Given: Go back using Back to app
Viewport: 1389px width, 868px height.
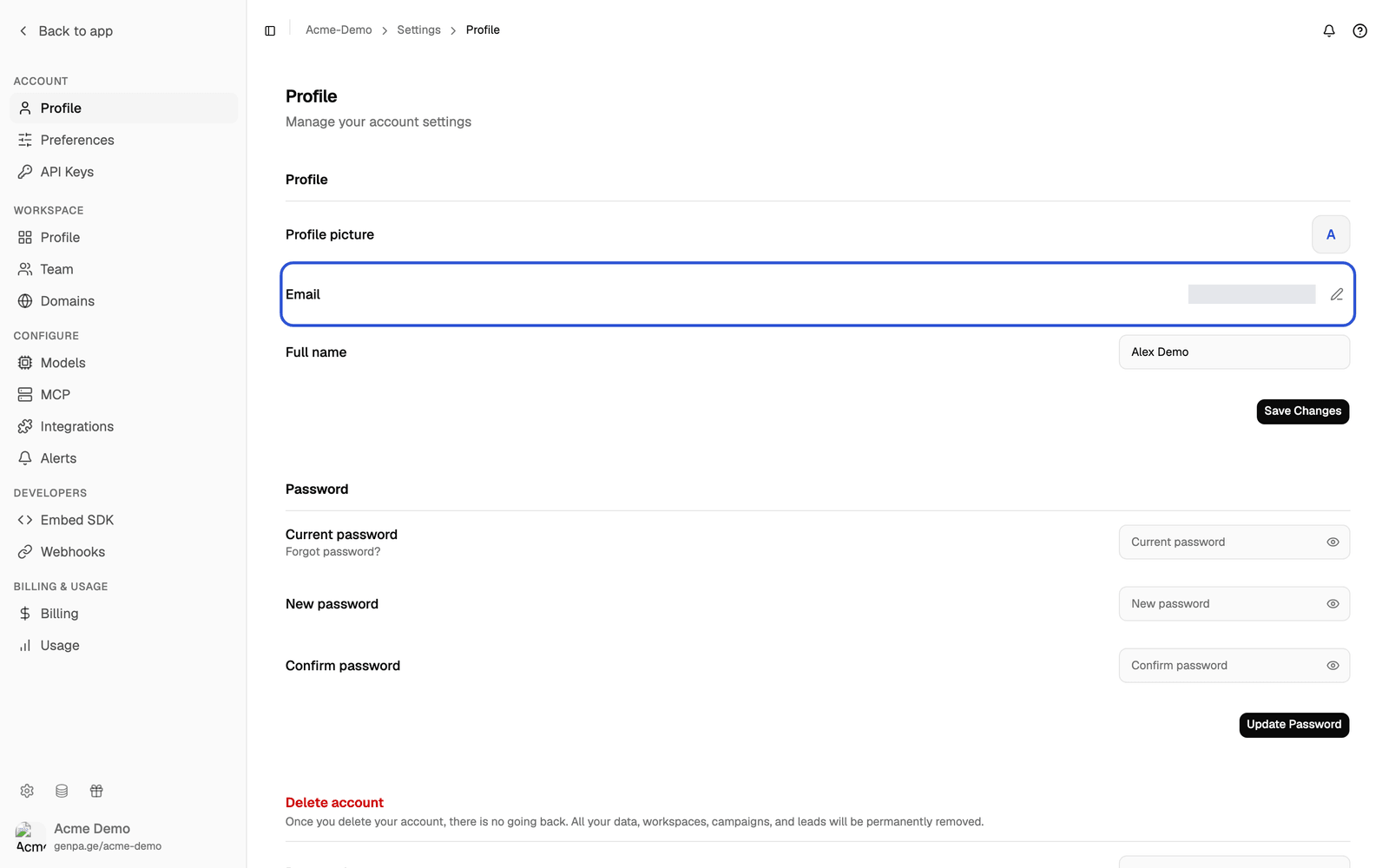Looking at the screenshot, I should point(66,31).
